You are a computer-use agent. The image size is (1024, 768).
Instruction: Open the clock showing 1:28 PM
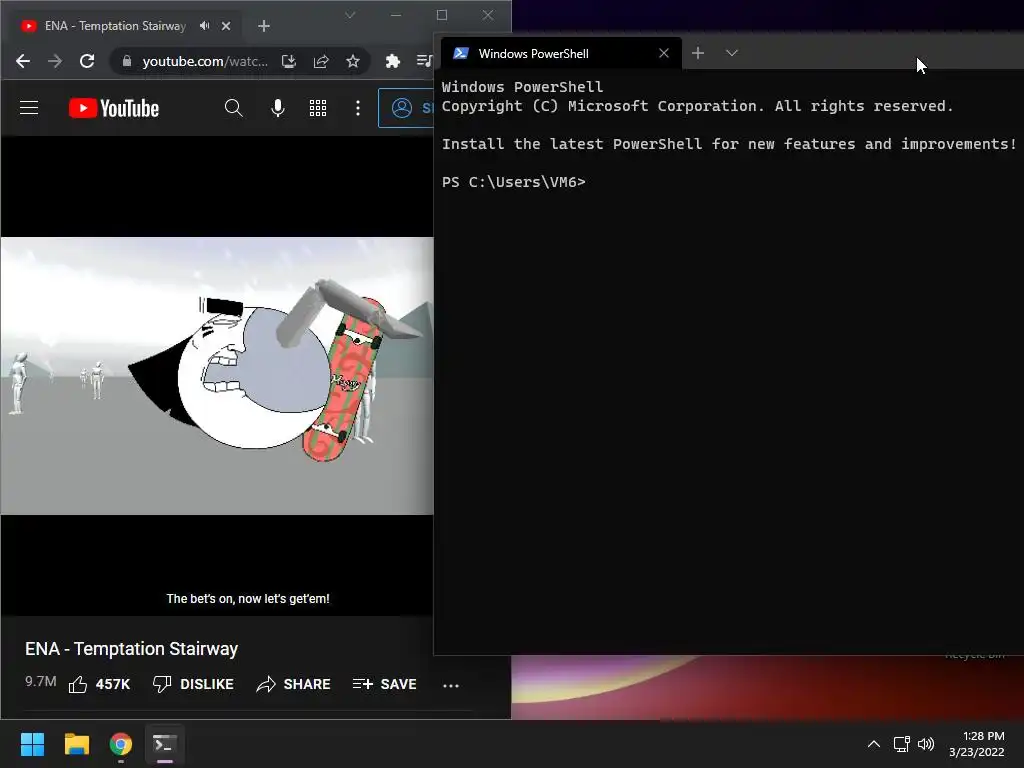977,744
